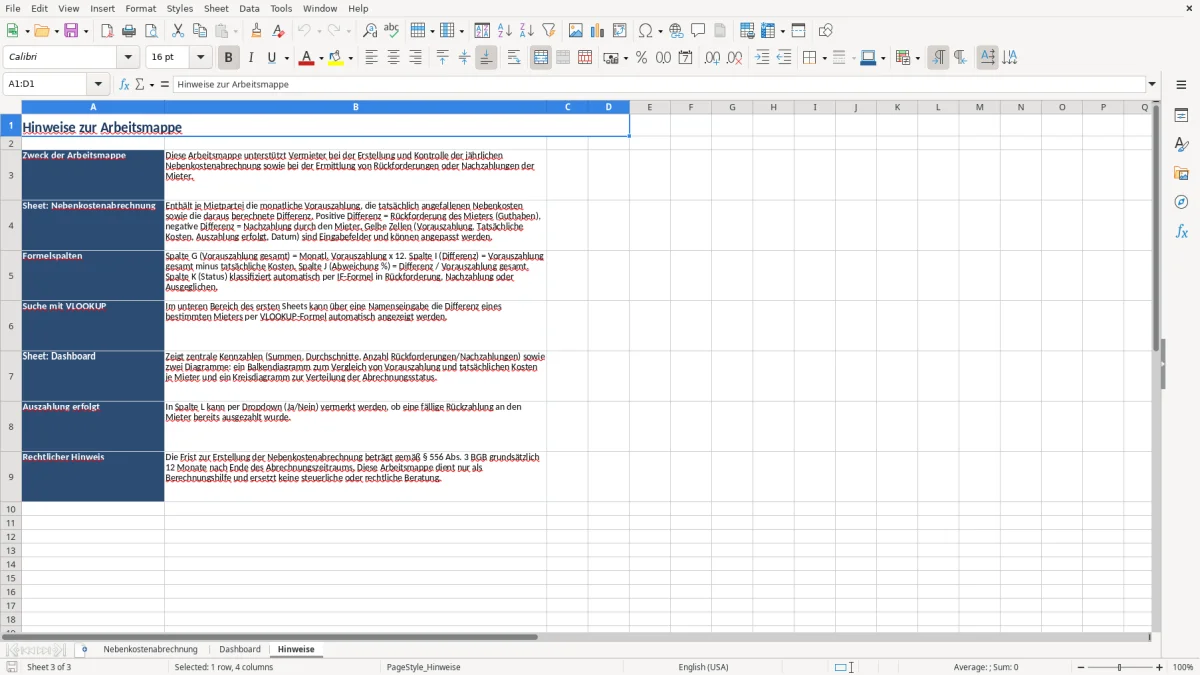1200x675 pixels.
Task: Expand the Name Box dropdown
Action: 98,84
